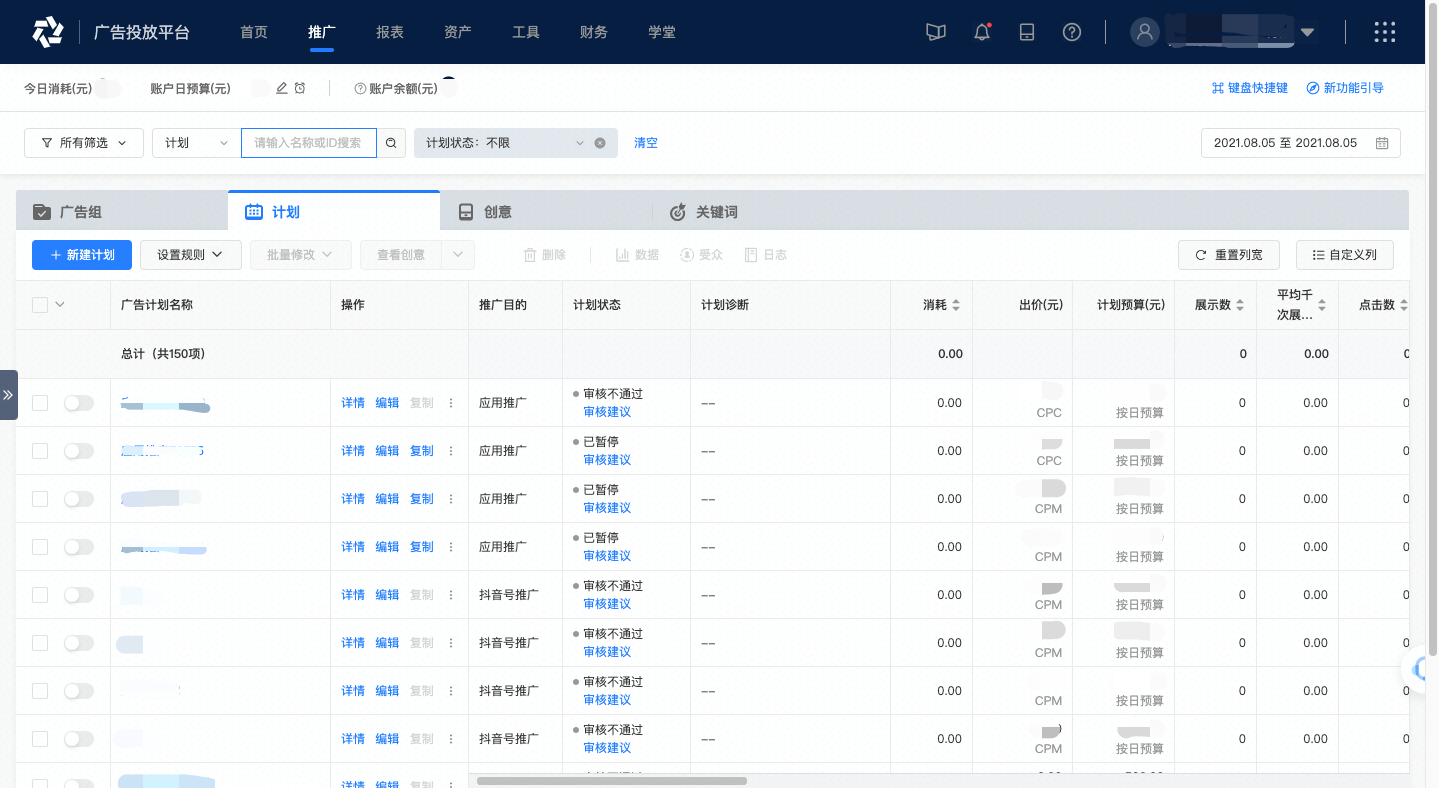Screen dimensions: 1439x788
Task: Check the checkbox on the second plan row
Action: tap(40, 450)
